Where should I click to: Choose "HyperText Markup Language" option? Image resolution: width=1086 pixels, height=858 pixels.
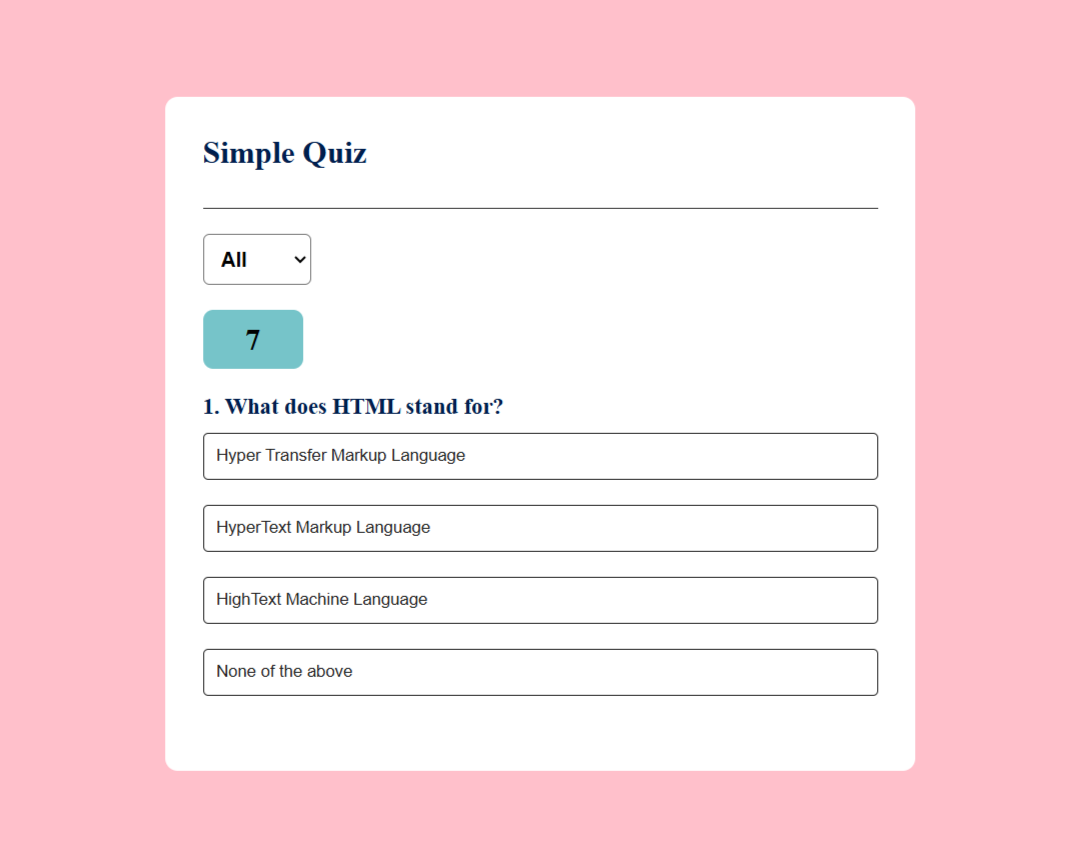[540, 528]
